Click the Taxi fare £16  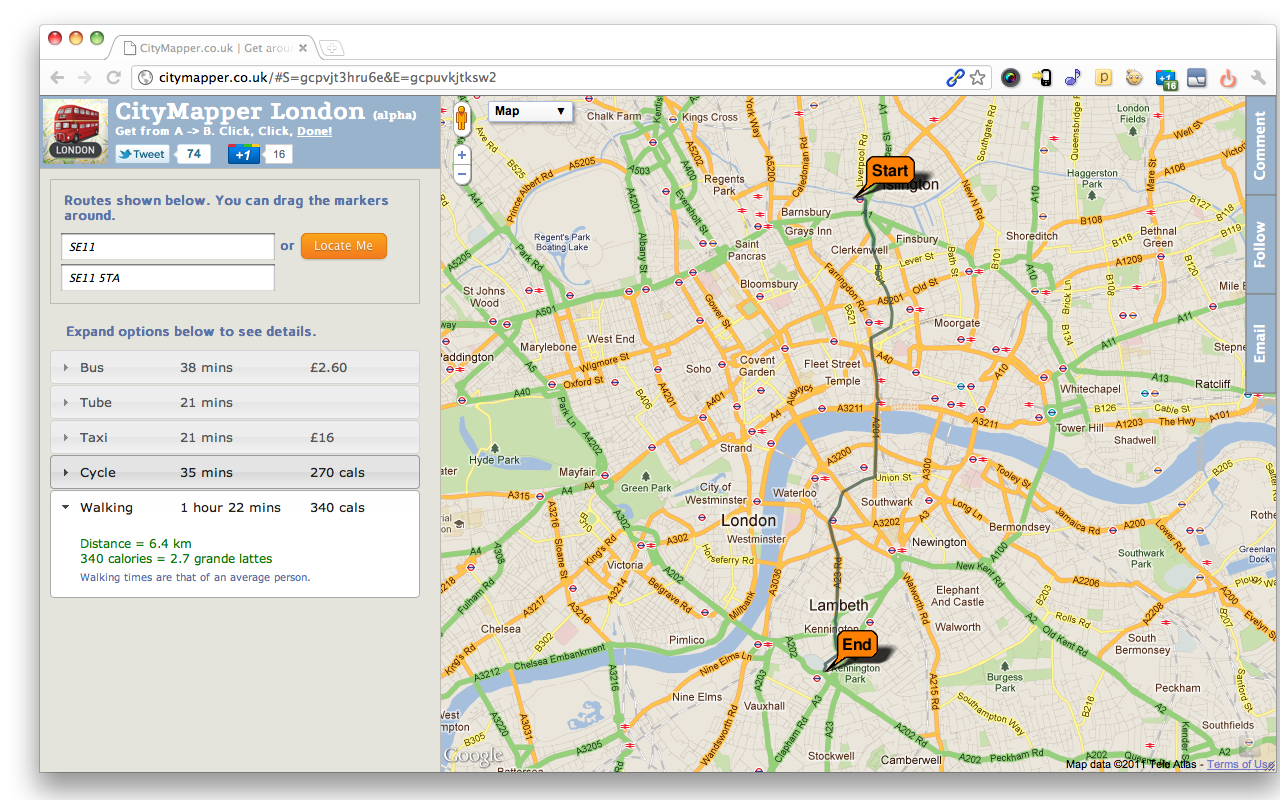point(322,438)
